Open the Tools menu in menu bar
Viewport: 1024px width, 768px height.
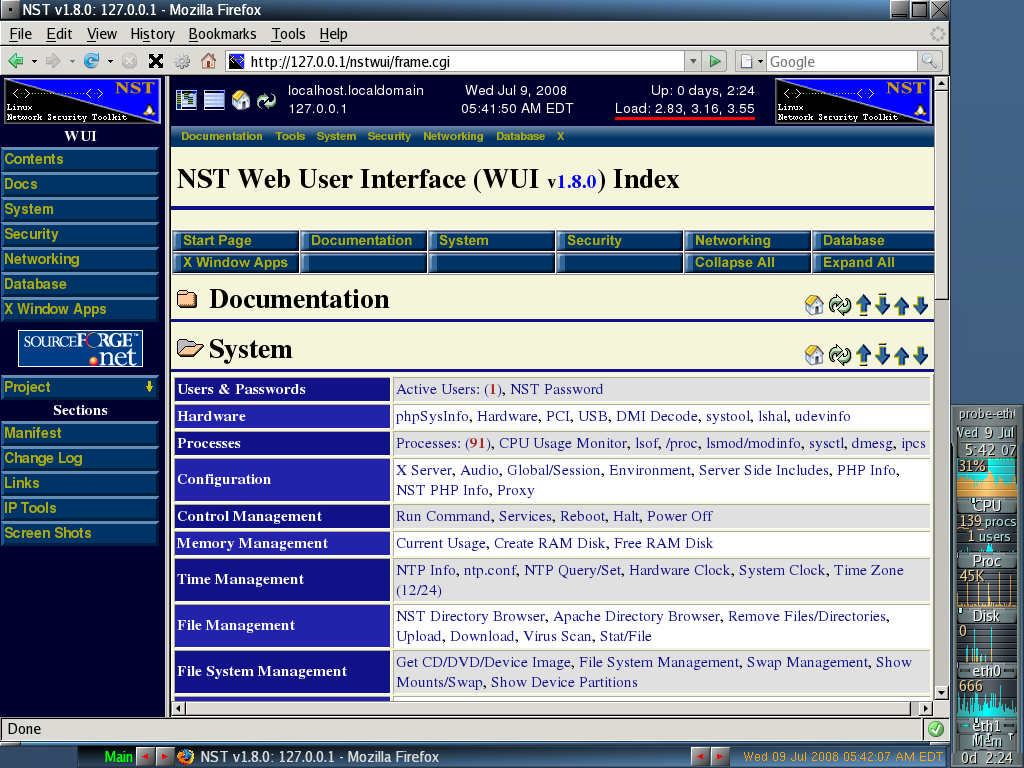tap(288, 34)
